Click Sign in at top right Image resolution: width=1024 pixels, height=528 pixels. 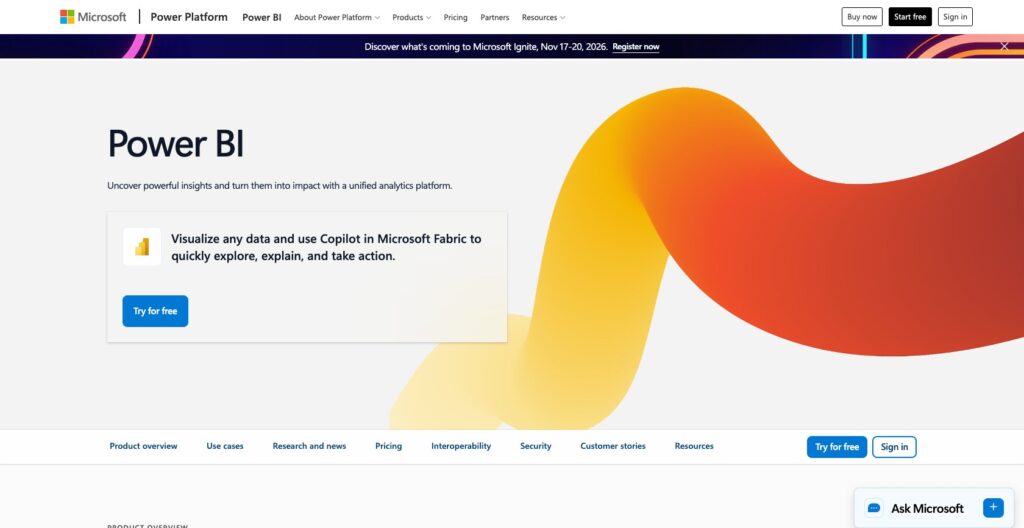[955, 17]
